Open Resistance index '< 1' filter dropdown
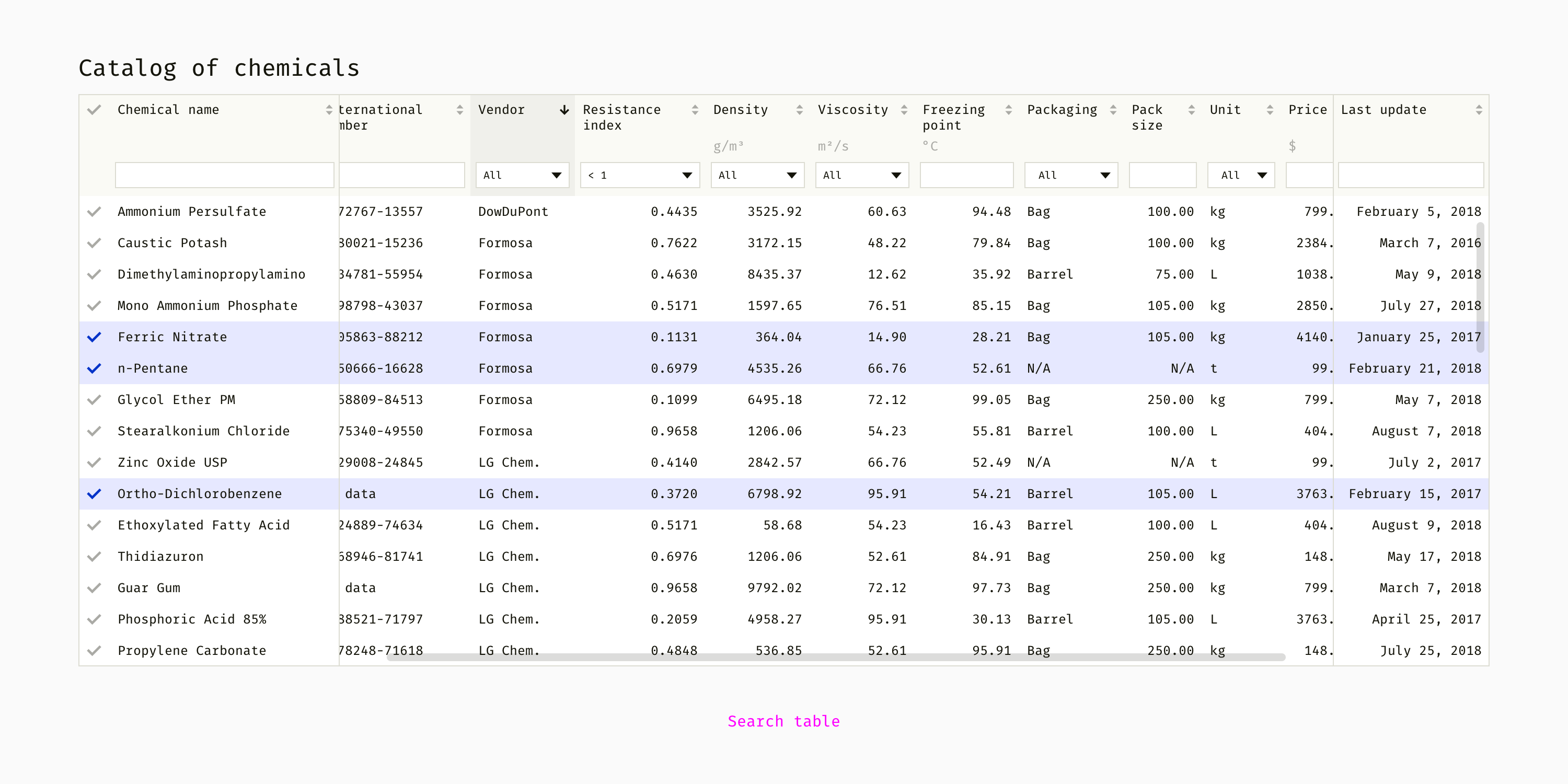Image resolution: width=1568 pixels, height=784 pixels. coord(640,175)
